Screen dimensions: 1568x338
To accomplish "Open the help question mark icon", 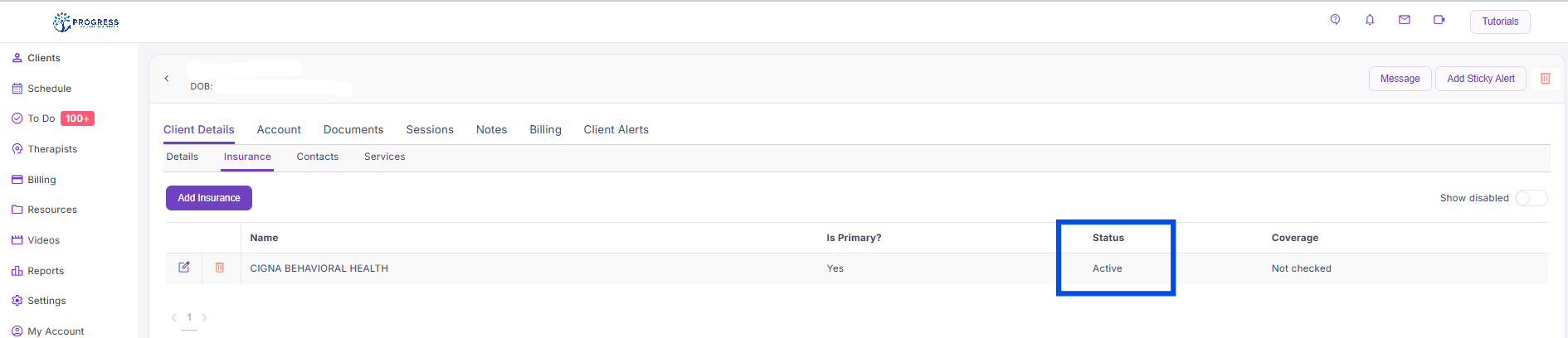I will (x=1335, y=20).
